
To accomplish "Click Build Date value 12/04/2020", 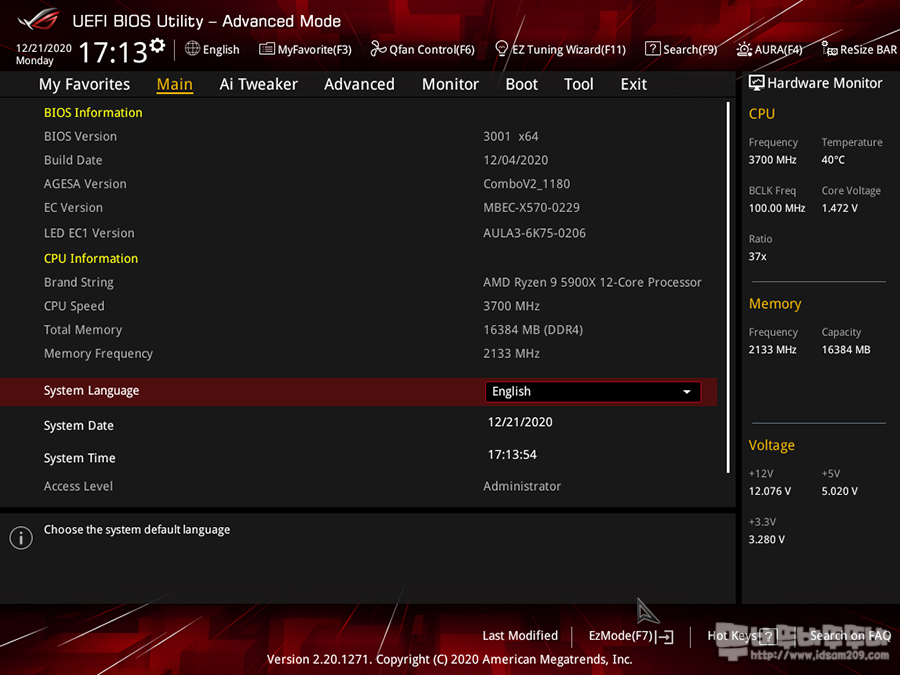I will tap(515, 160).
